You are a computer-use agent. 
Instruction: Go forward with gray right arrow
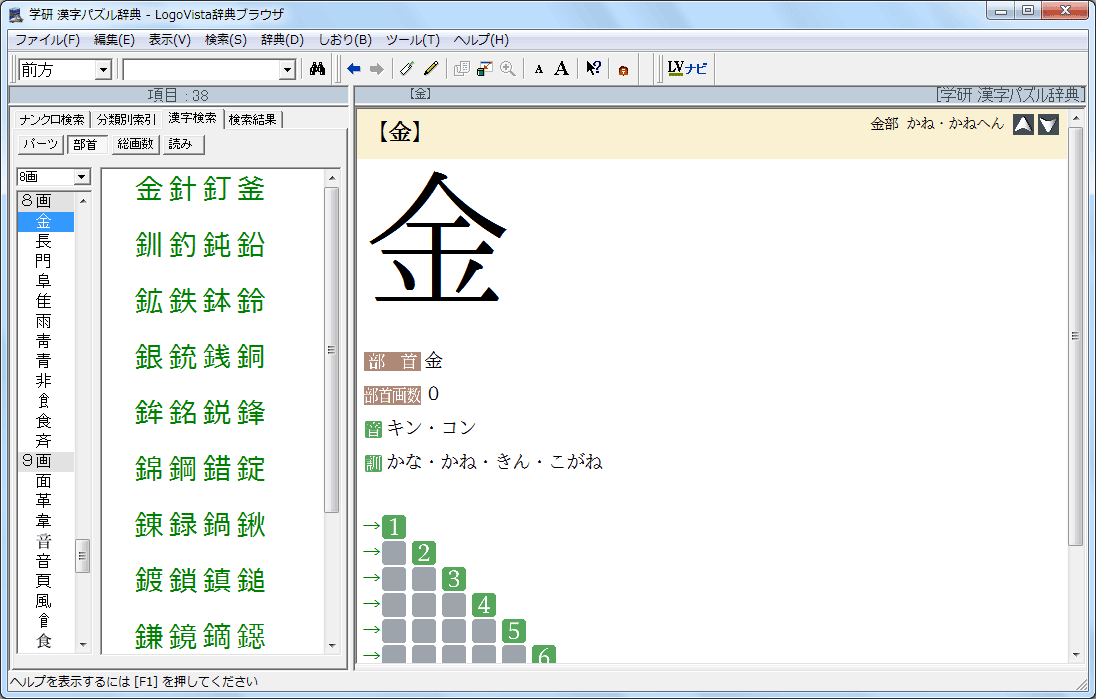(377, 69)
